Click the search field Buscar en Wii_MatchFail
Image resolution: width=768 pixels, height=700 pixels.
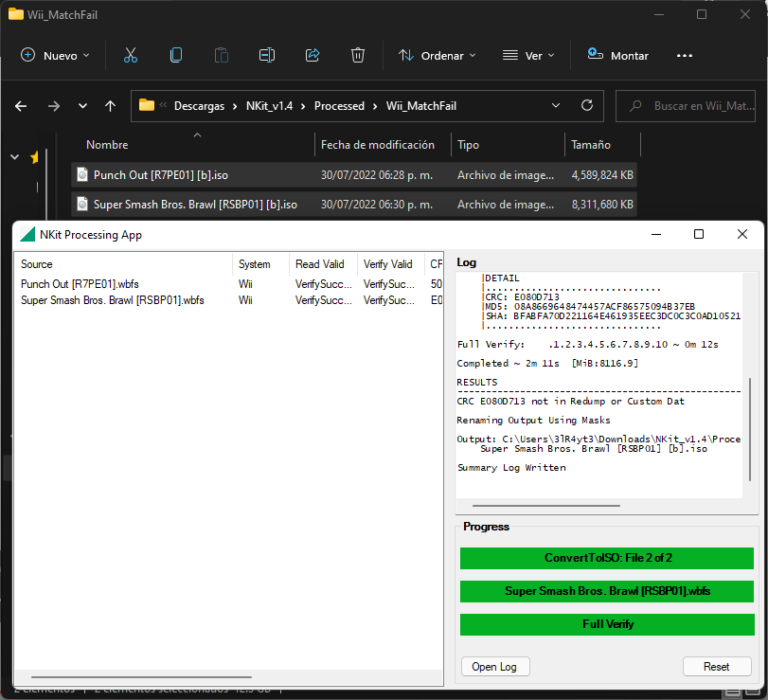click(x=690, y=105)
